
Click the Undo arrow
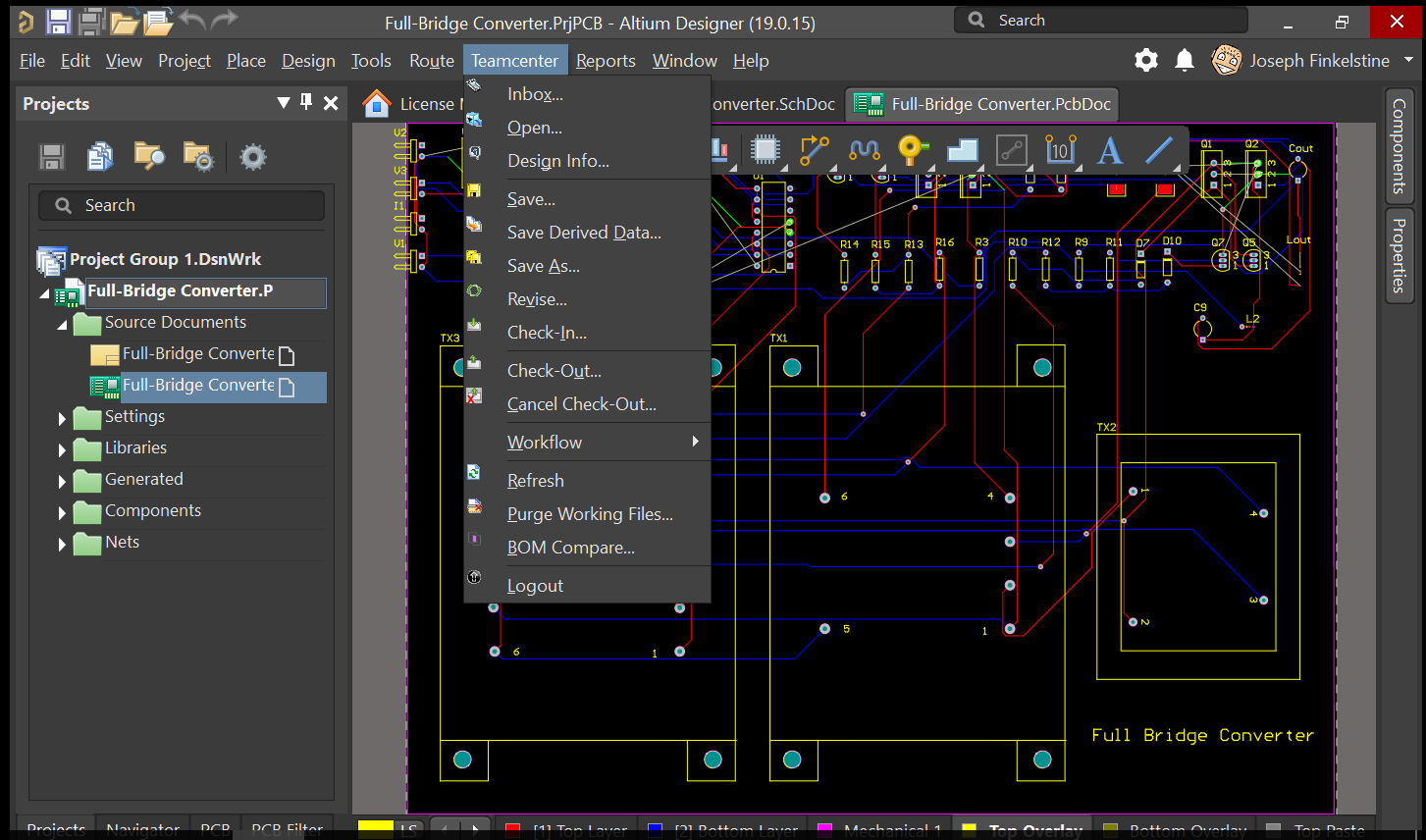193,20
